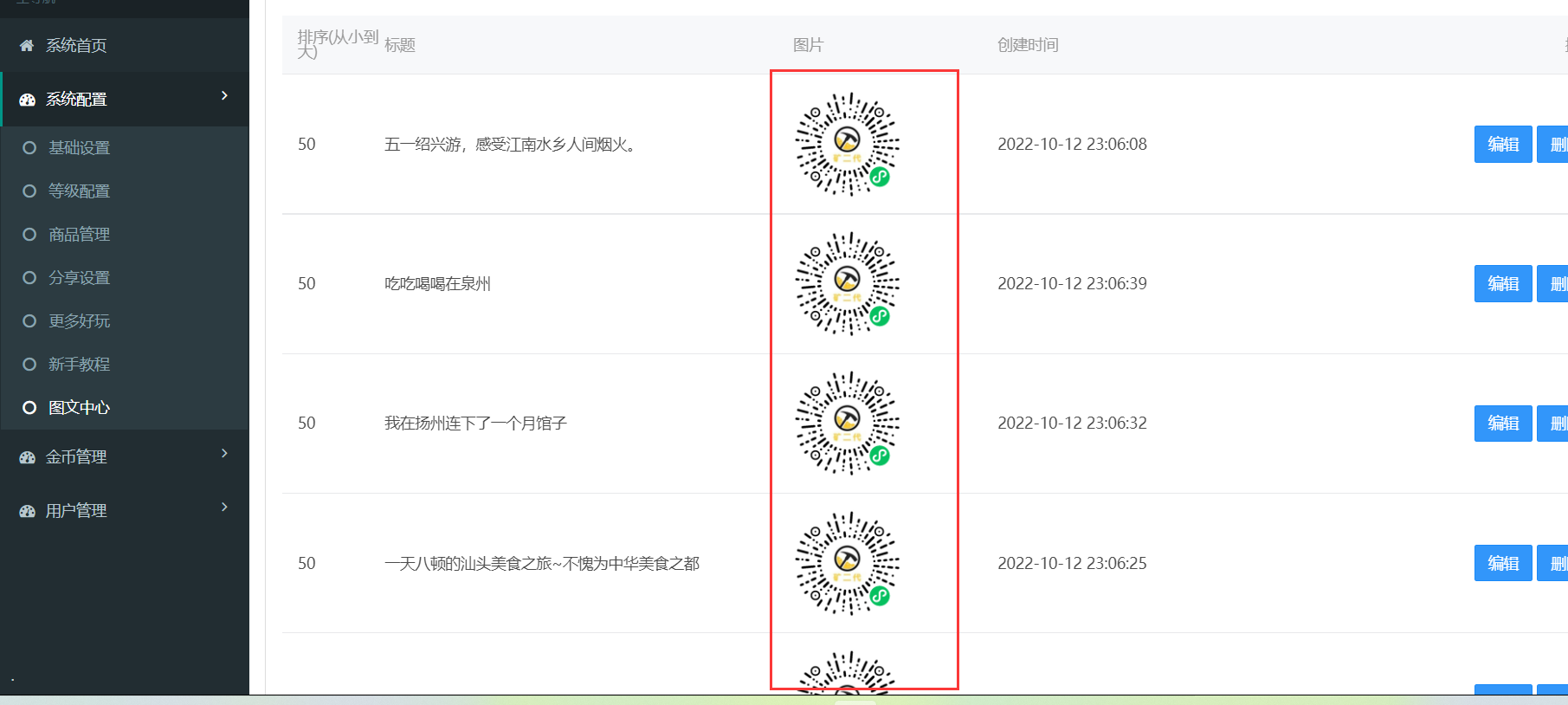Click the circle icon beside 商品管理
1568x705 pixels.
click(29, 235)
